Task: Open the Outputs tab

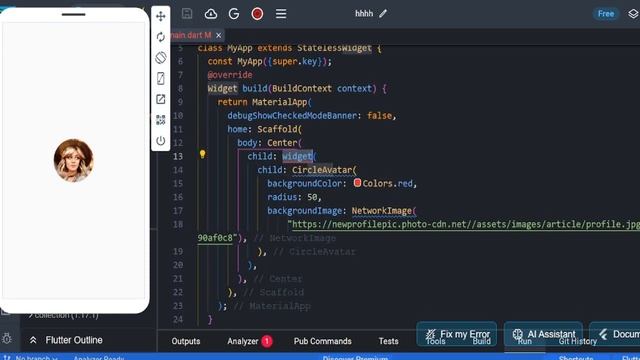Action: pyautogui.click(x=186, y=341)
